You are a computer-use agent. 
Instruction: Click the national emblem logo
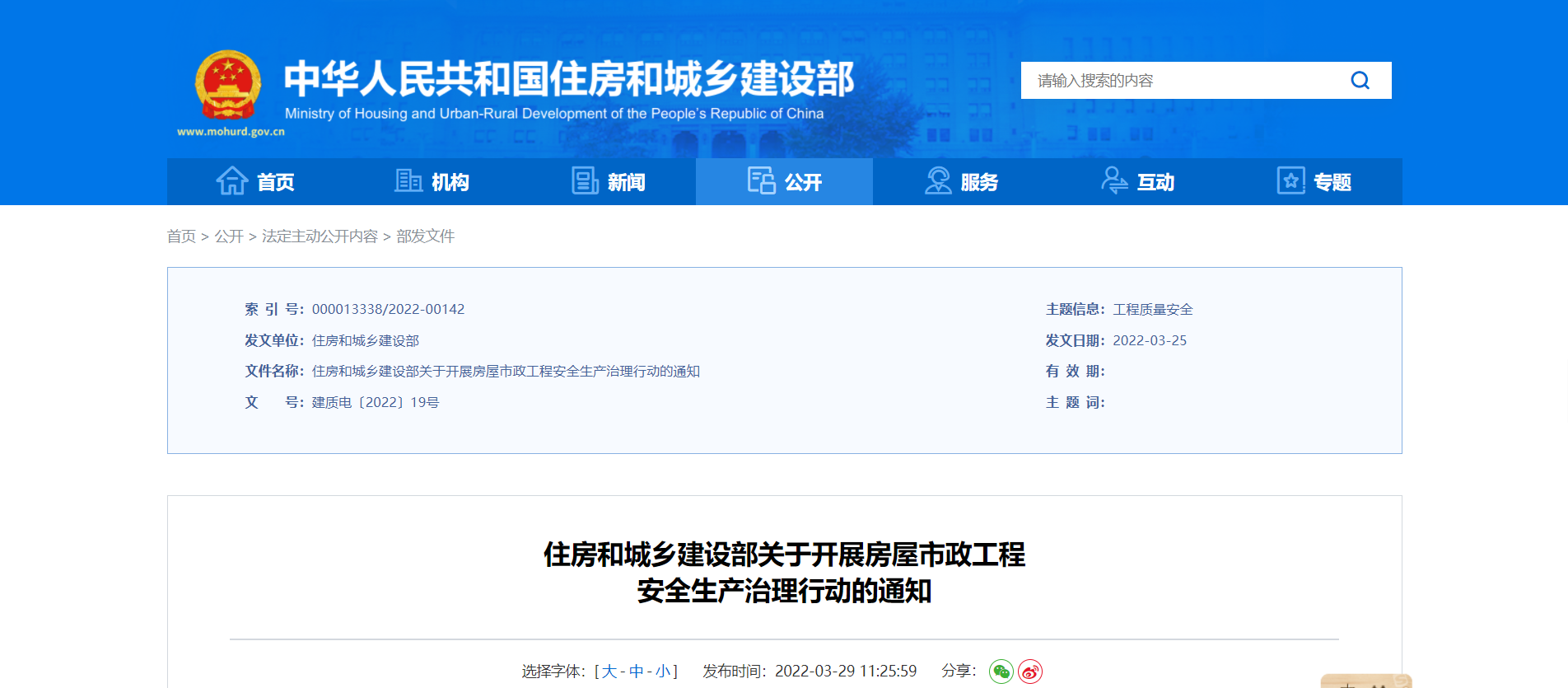[x=228, y=86]
